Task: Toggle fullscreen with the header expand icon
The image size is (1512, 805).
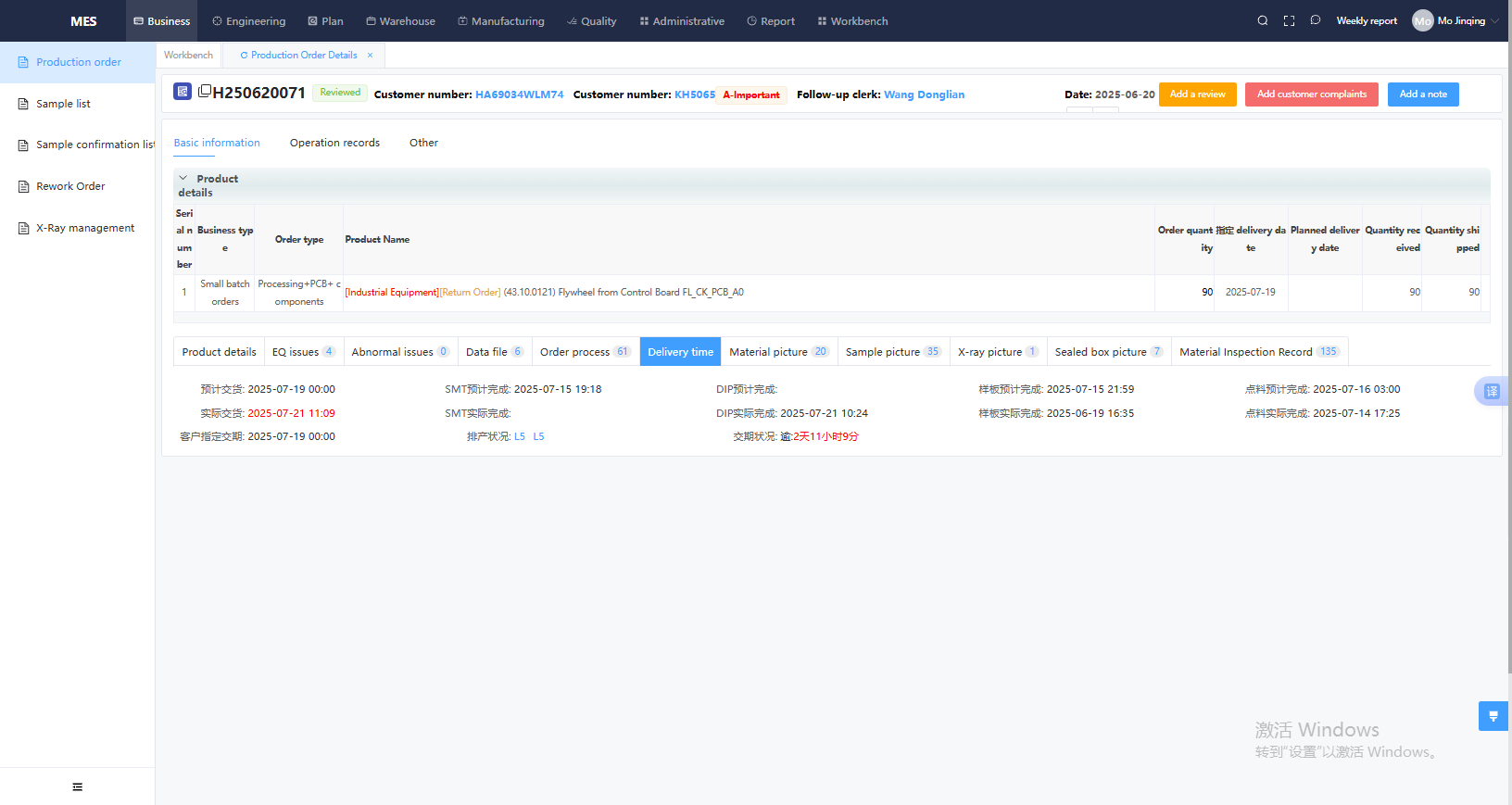Action: click(1289, 20)
